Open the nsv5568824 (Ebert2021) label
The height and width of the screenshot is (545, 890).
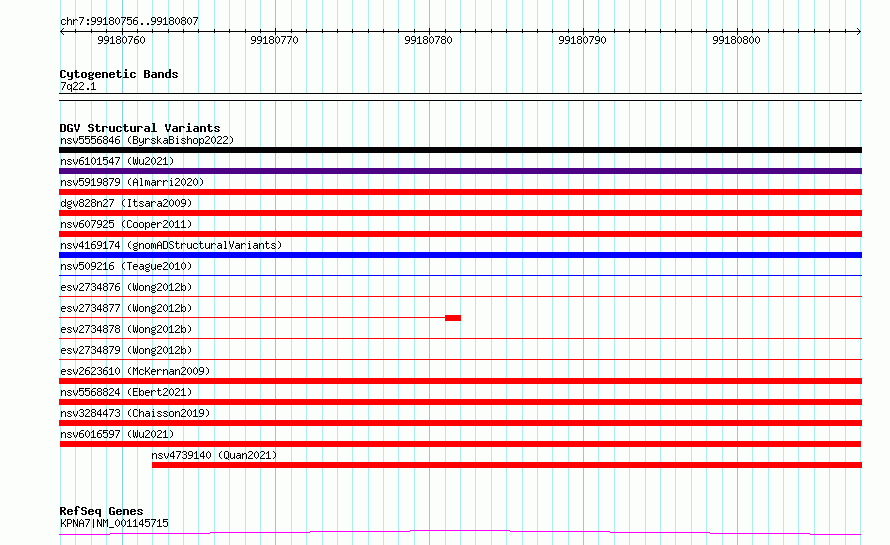[x=126, y=392]
